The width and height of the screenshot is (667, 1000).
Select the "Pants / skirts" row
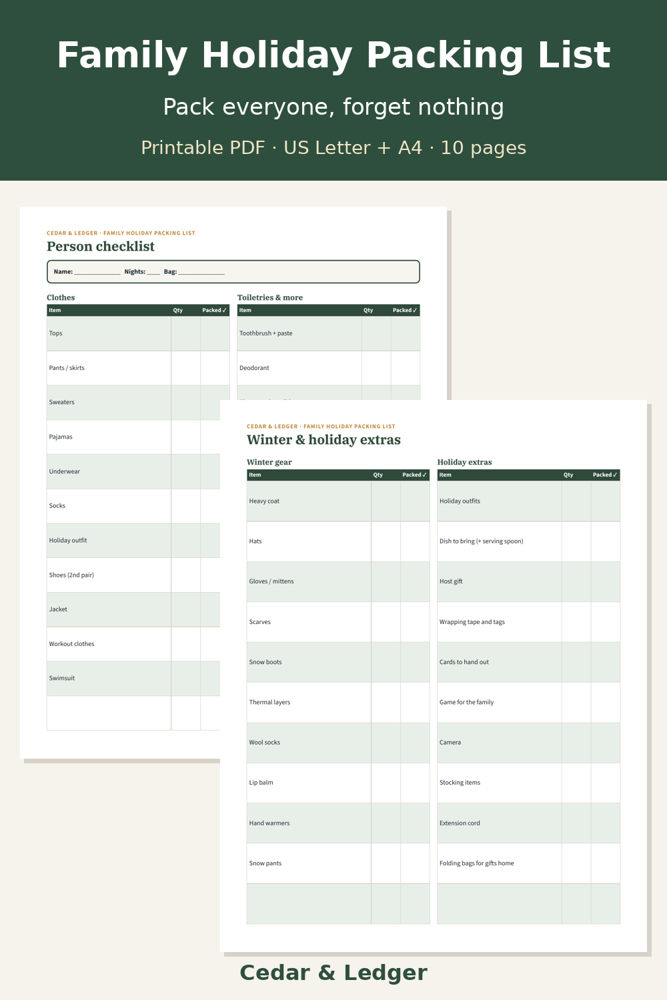tap(138, 368)
